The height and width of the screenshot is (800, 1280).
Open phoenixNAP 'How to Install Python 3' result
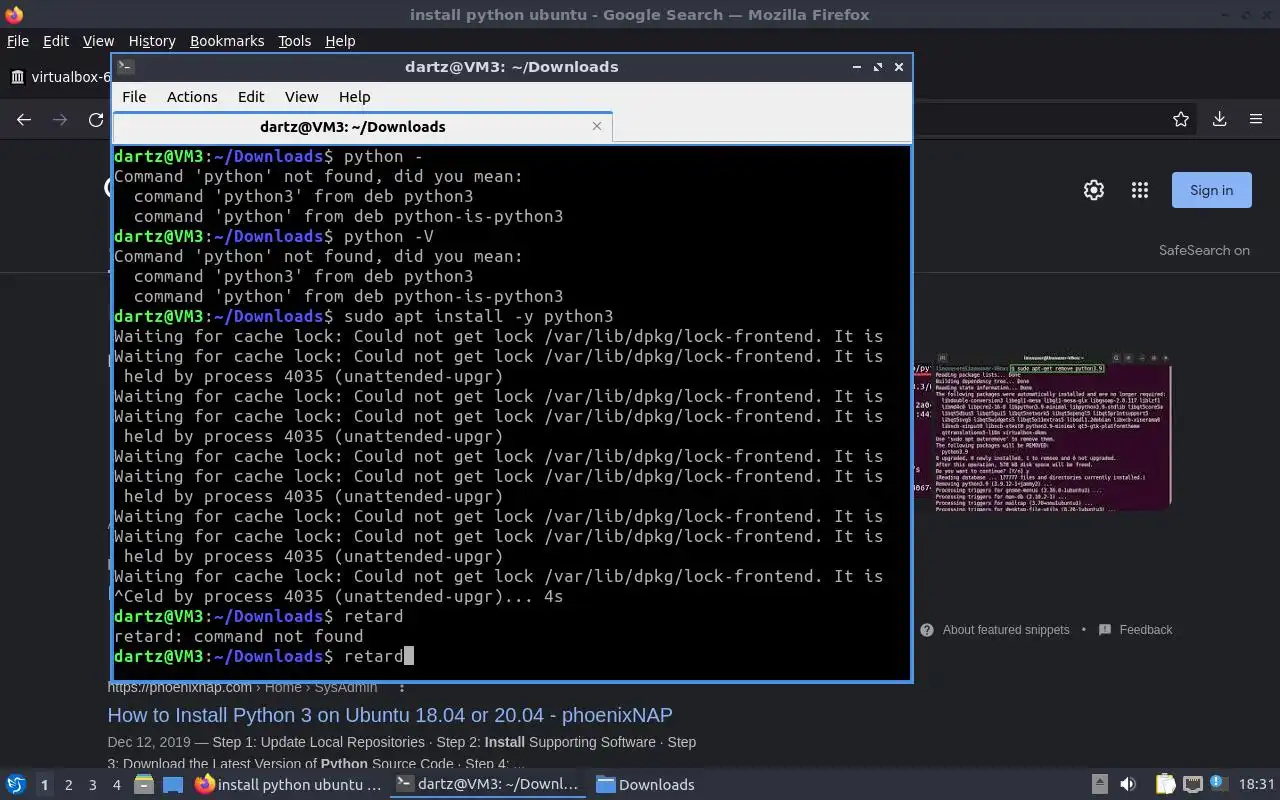click(x=390, y=715)
